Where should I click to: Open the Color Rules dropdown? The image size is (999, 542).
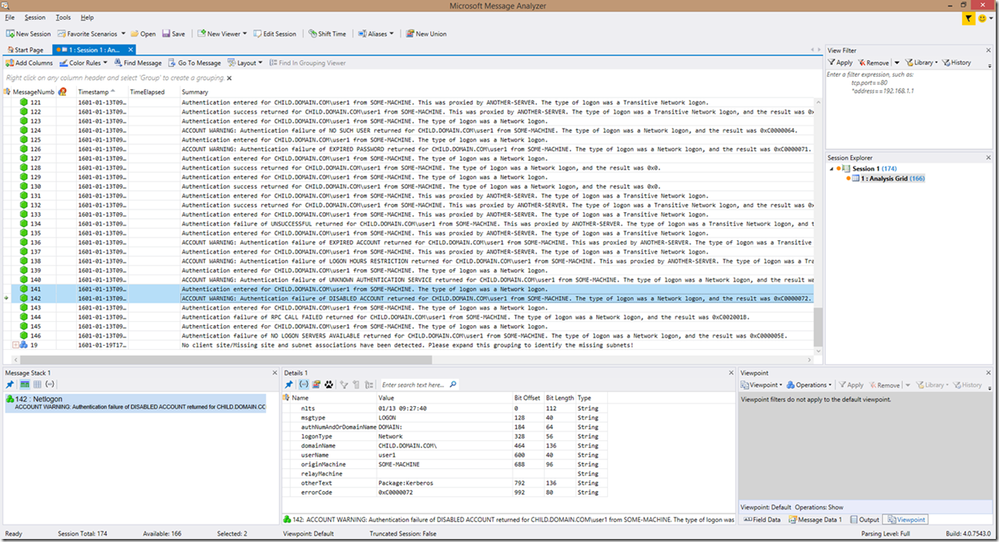[x=84, y=63]
